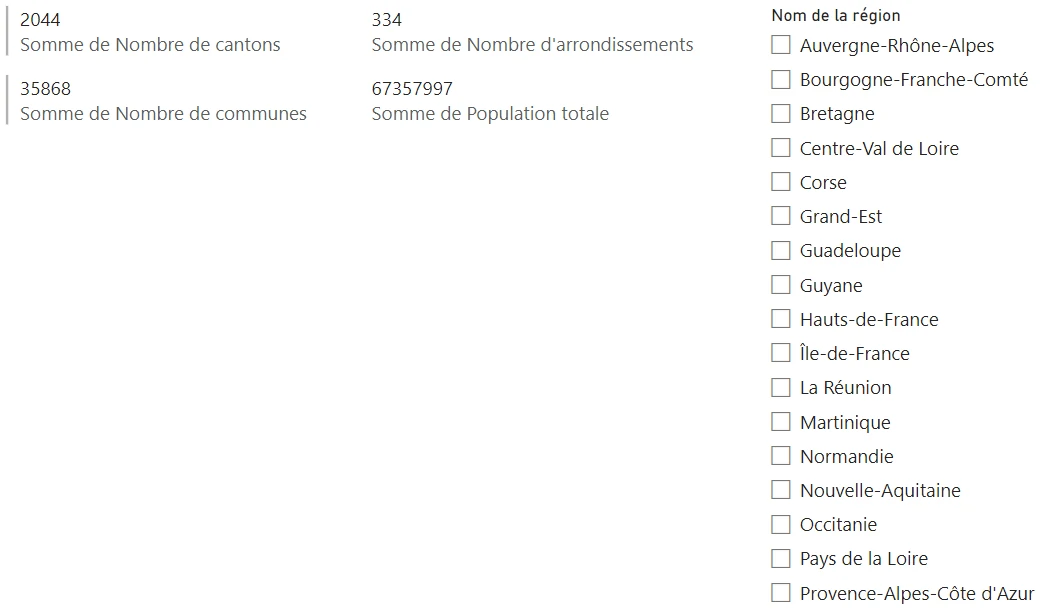Select the Nouvelle-Aquitaine checkbox
The image size is (1043, 610).
[781, 490]
